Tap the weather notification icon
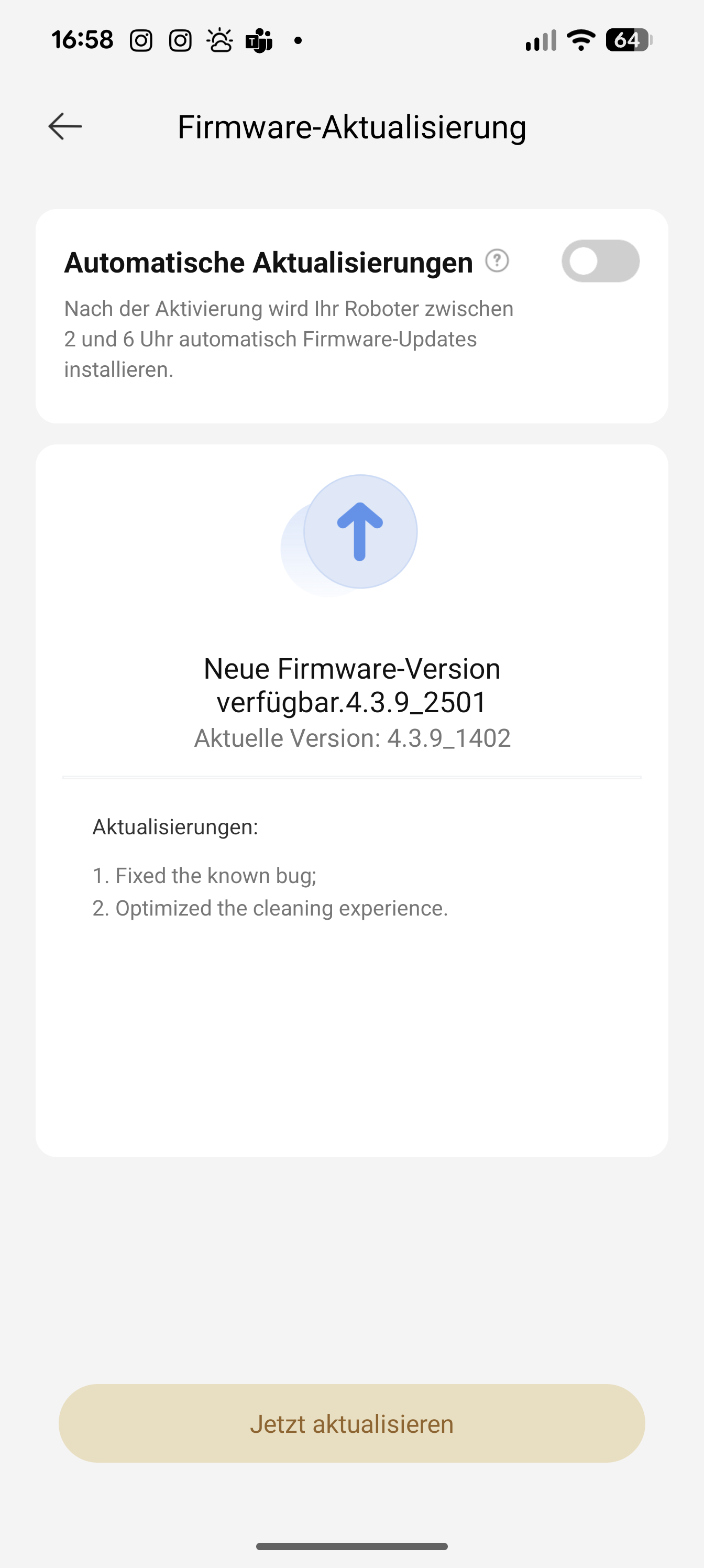This screenshot has height=1568, width=704. [219, 41]
